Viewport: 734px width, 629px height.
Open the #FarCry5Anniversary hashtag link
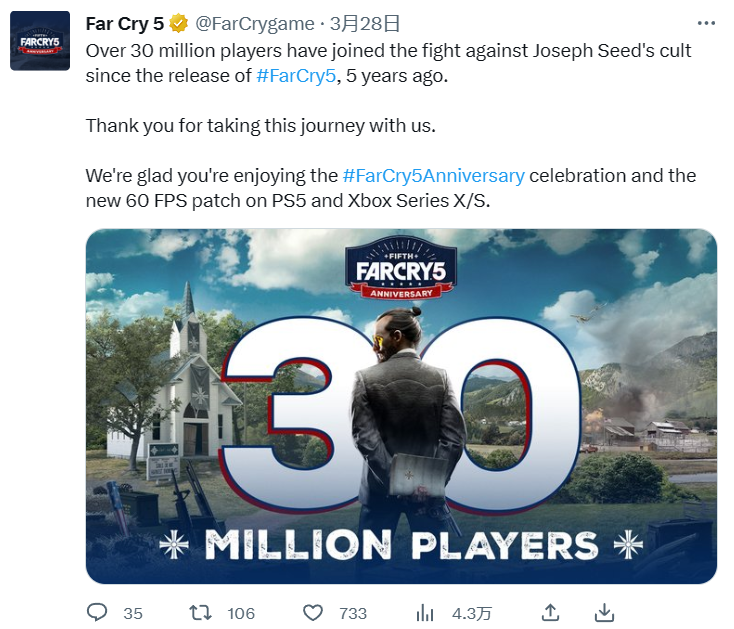tap(433, 176)
